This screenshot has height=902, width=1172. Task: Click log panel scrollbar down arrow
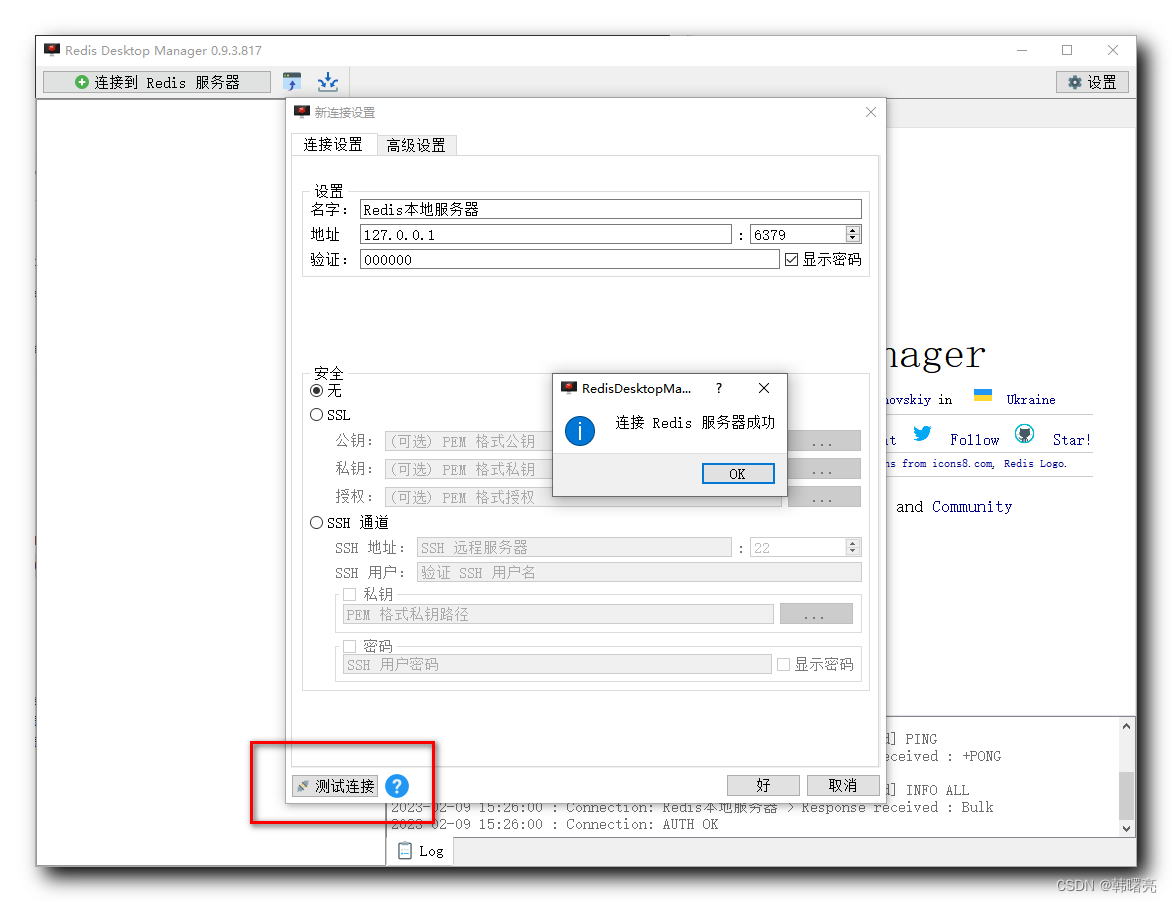click(x=1126, y=828)
